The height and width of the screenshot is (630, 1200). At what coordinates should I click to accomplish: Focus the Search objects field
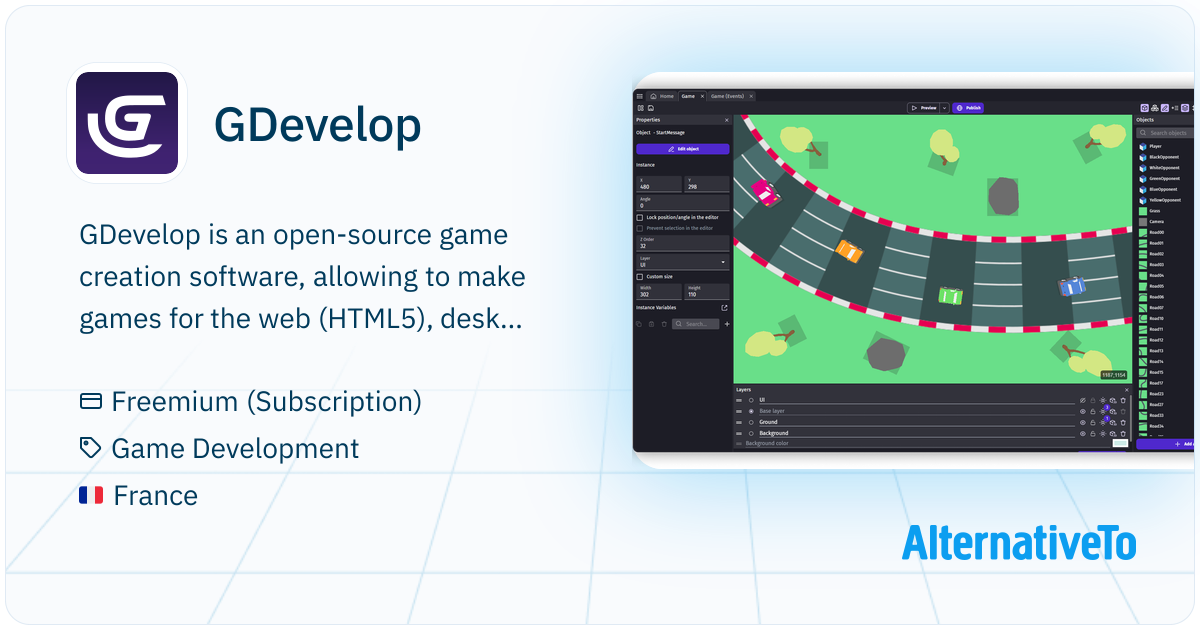pyautogui.click(x=1167, y=133)
